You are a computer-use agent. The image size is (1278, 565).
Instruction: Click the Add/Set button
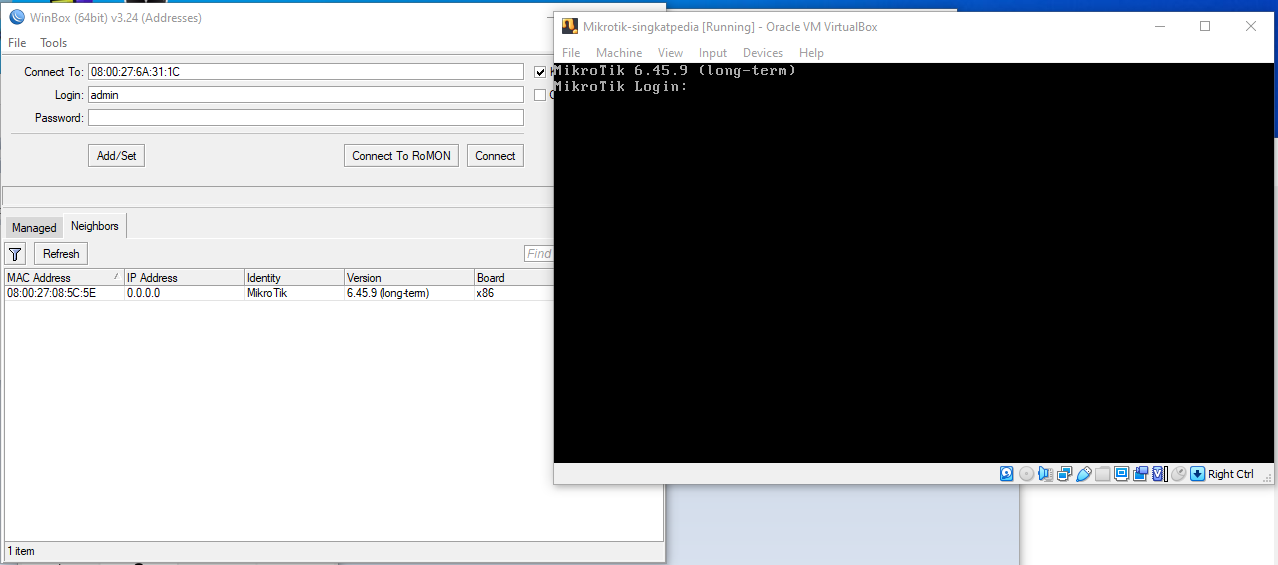pos(116,155)
